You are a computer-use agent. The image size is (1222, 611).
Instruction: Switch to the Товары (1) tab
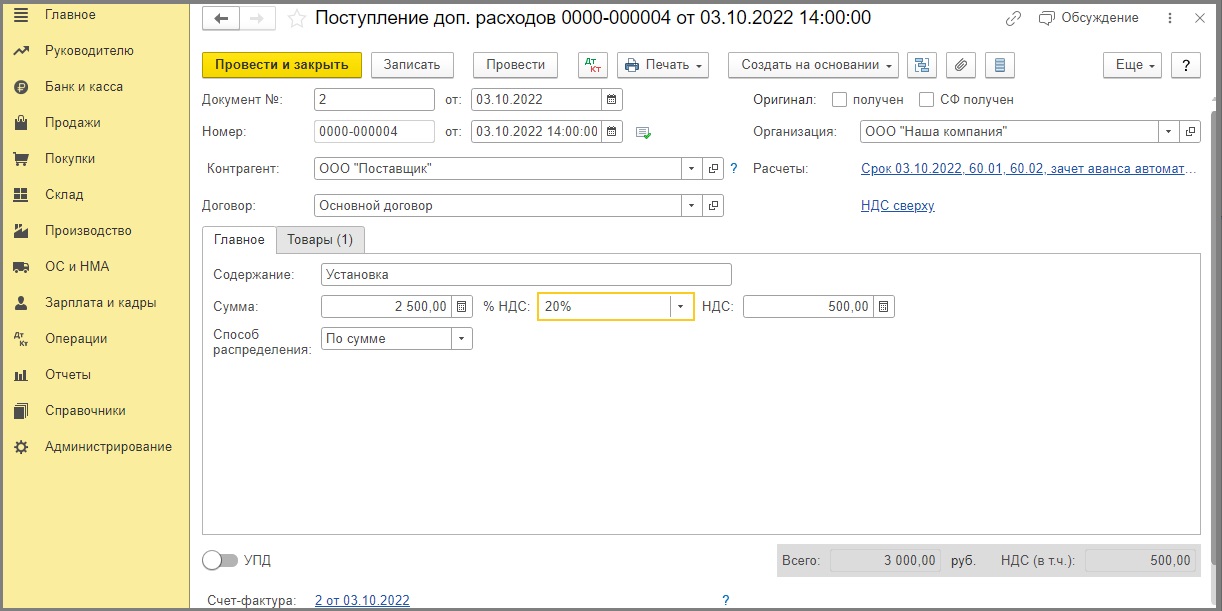(320, 240)
